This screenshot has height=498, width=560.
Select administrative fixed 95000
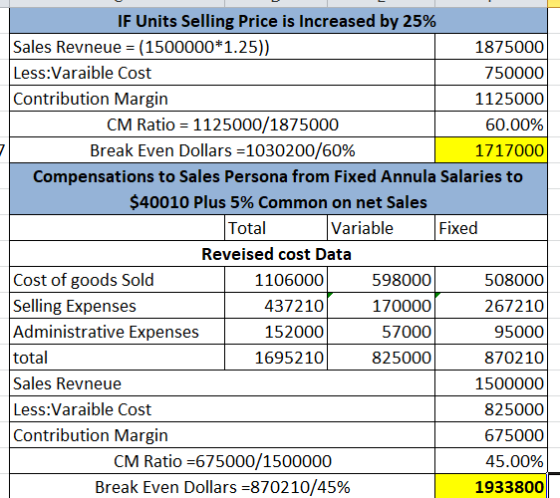pyautogui.click(x=491, y=332)
